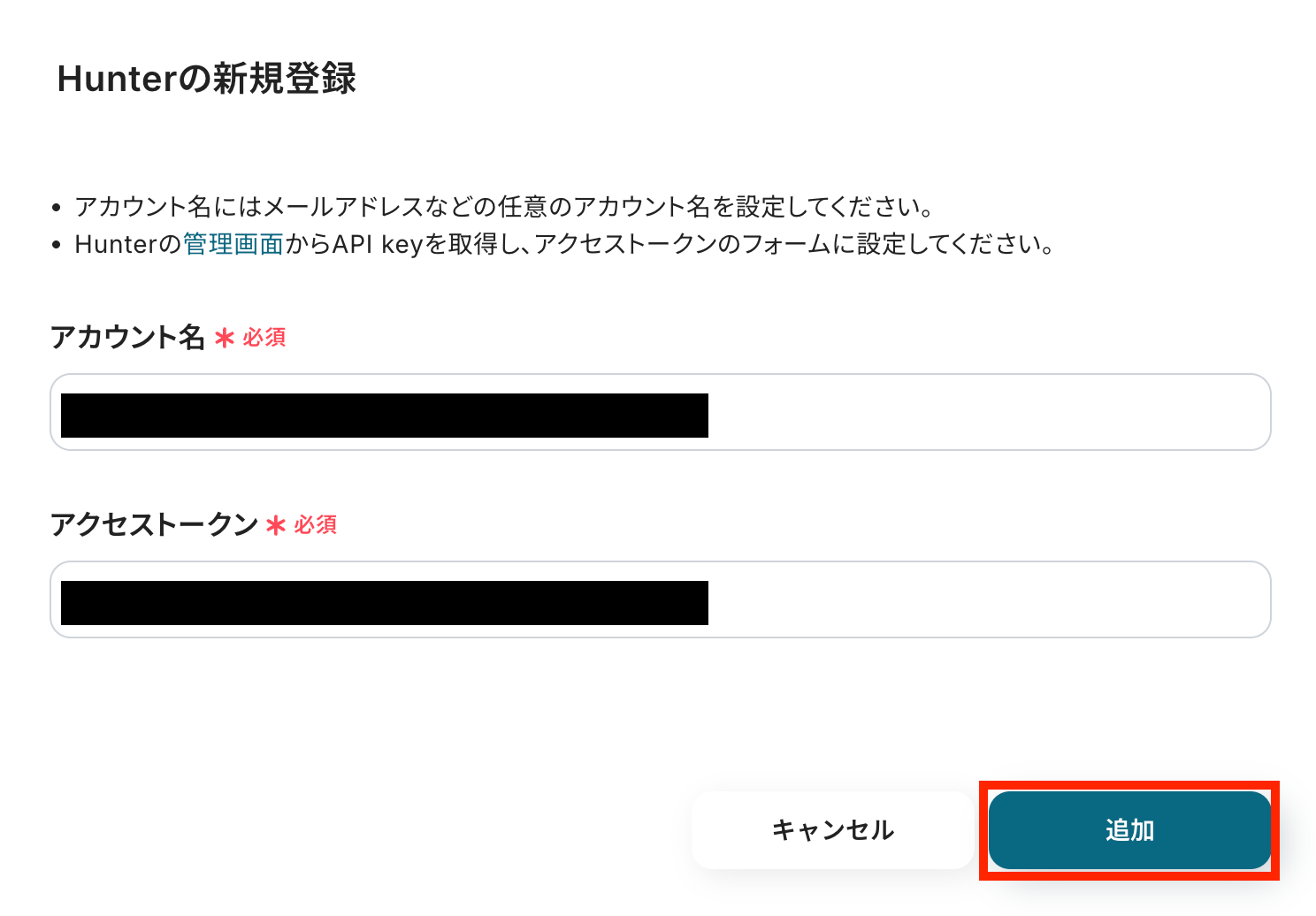Click inside the アクセストークン input field

973,599
